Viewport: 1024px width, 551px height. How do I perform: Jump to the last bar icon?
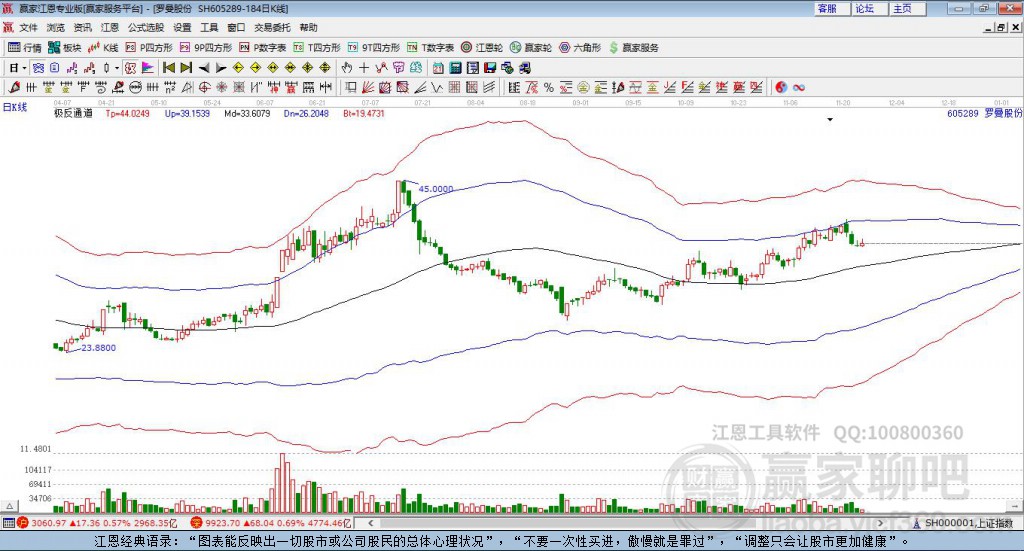[x=186, y=68]
